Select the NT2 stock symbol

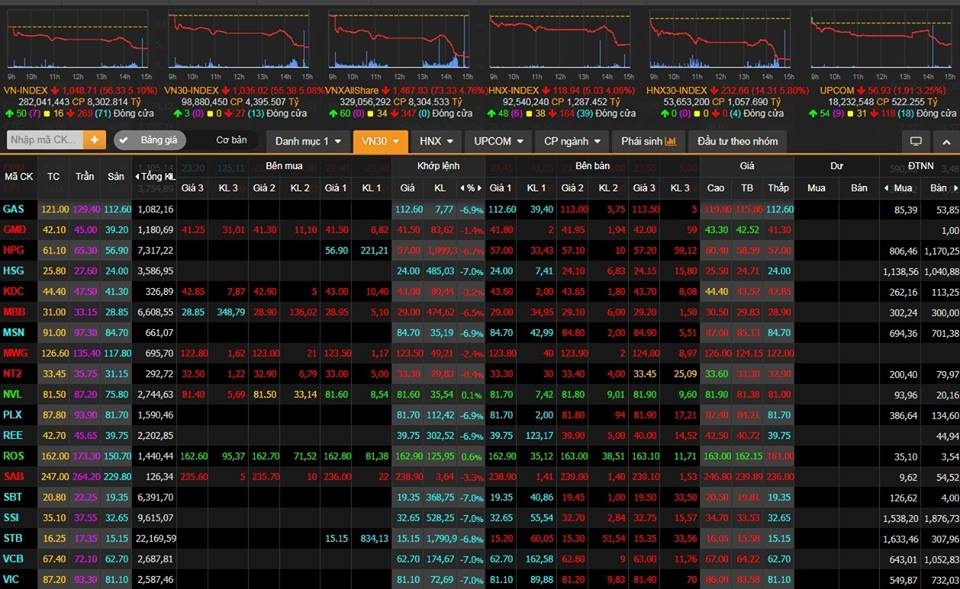pyautogui.click(x=12, y=373)
